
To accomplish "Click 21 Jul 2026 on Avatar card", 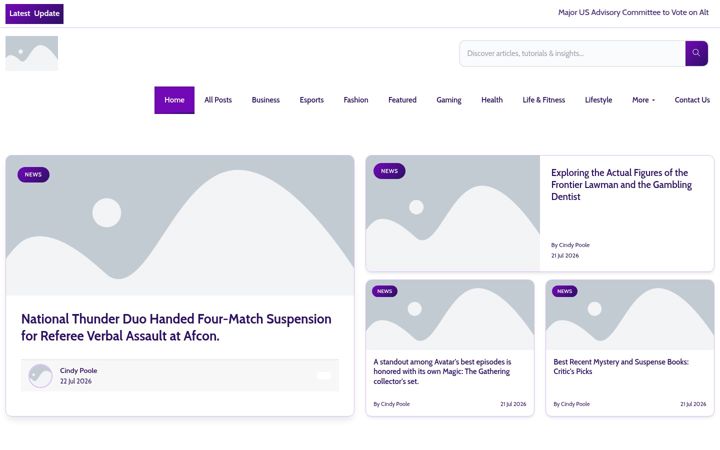I will coord(513,404).
